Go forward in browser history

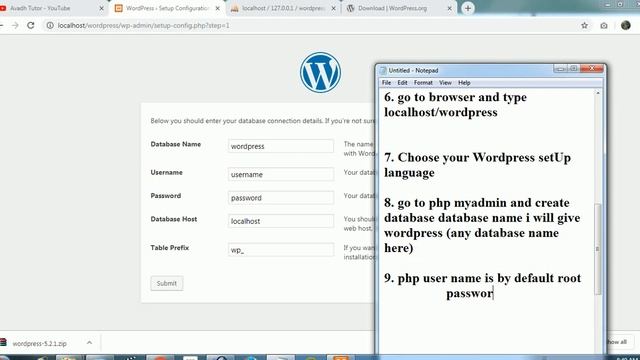(x=15, y=25)
